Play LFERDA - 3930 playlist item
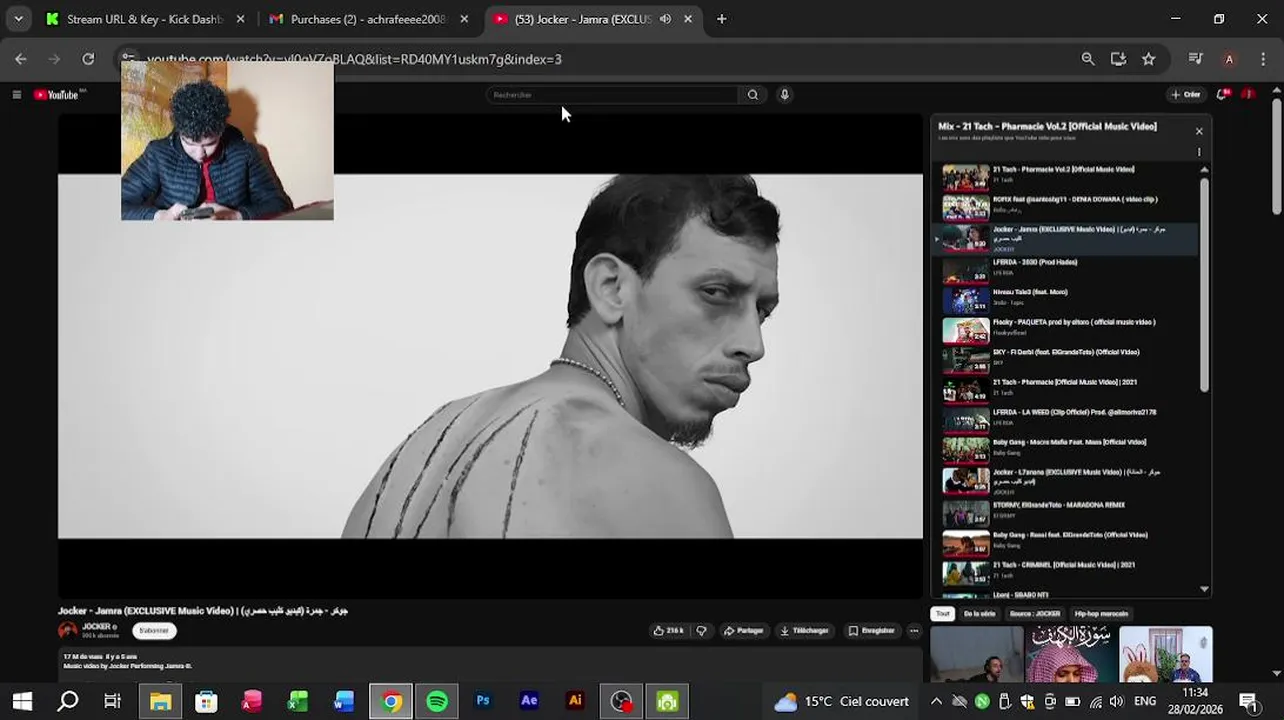Screen dimensions: 1284x720 [x=1065, y=269]
